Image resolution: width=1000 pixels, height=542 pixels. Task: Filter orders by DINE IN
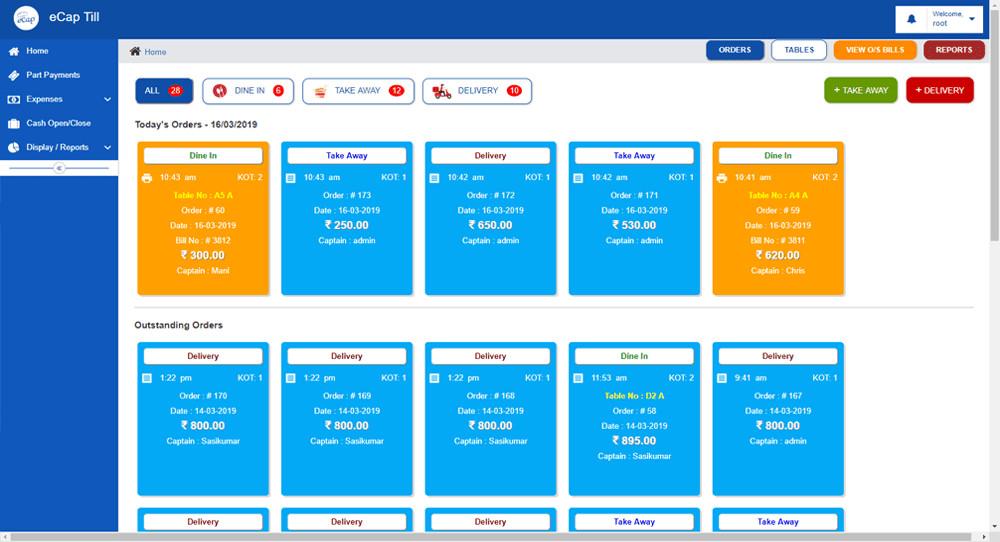248,91
